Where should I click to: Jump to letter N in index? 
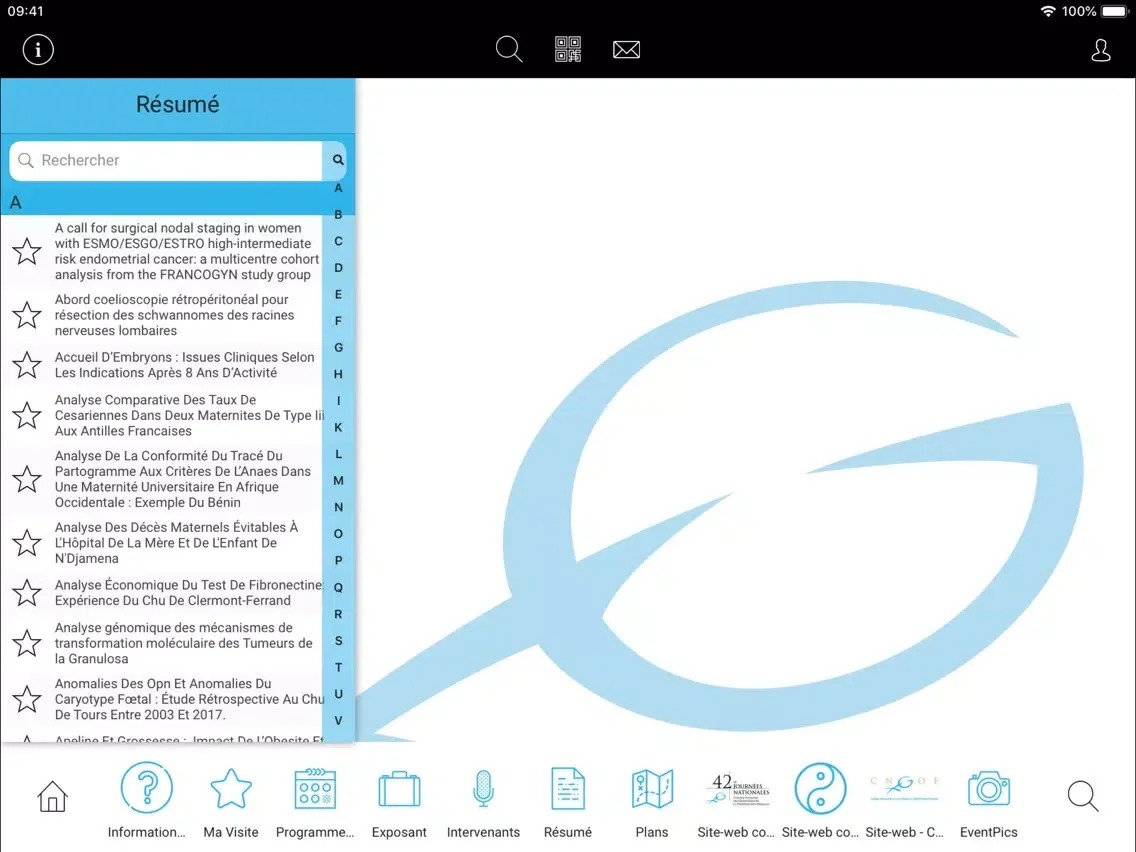[338, 508]
